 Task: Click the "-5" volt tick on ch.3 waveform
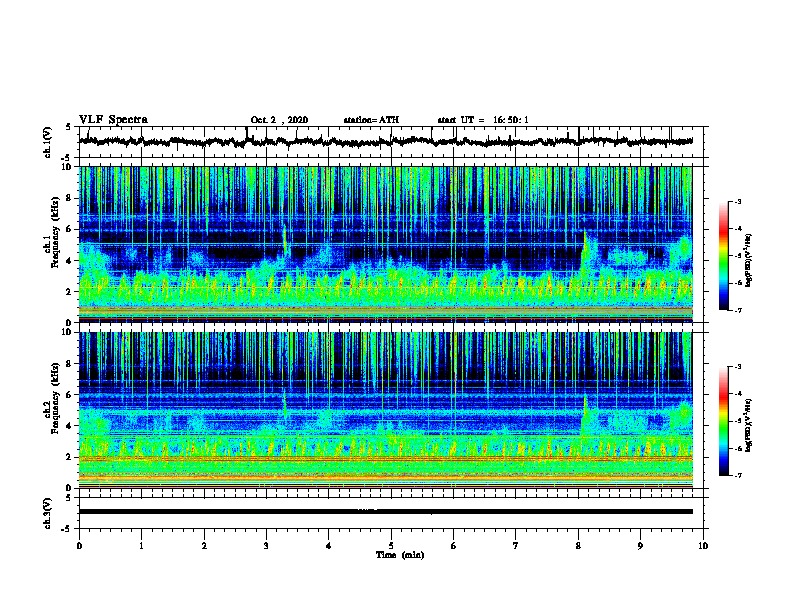point(67,529)
